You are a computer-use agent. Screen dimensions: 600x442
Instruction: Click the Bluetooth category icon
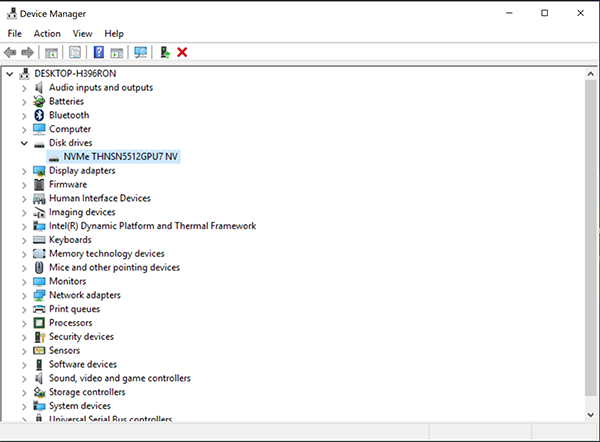click(x=39, y=115)
